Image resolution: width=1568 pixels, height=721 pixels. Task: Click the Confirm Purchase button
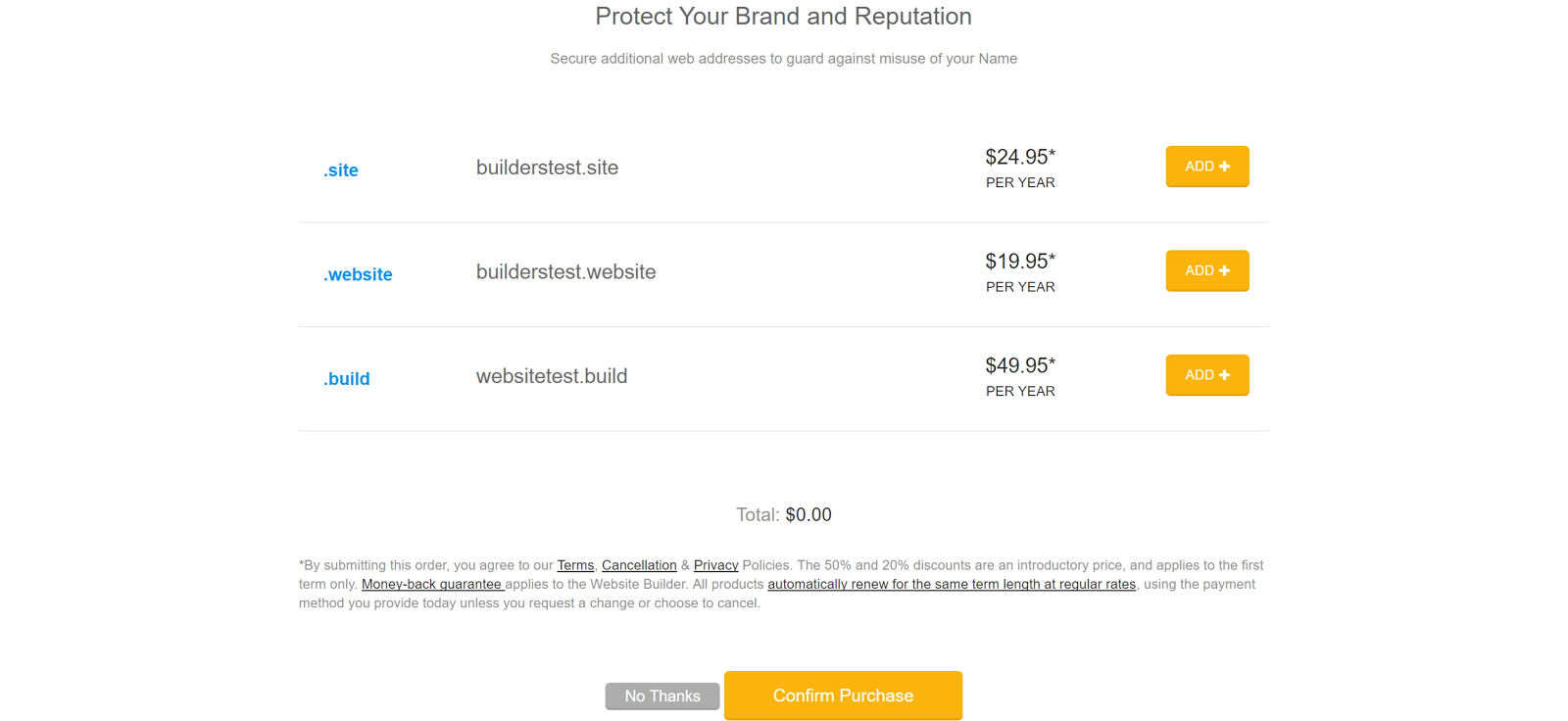pyautogui.click(x=843, y=696)
